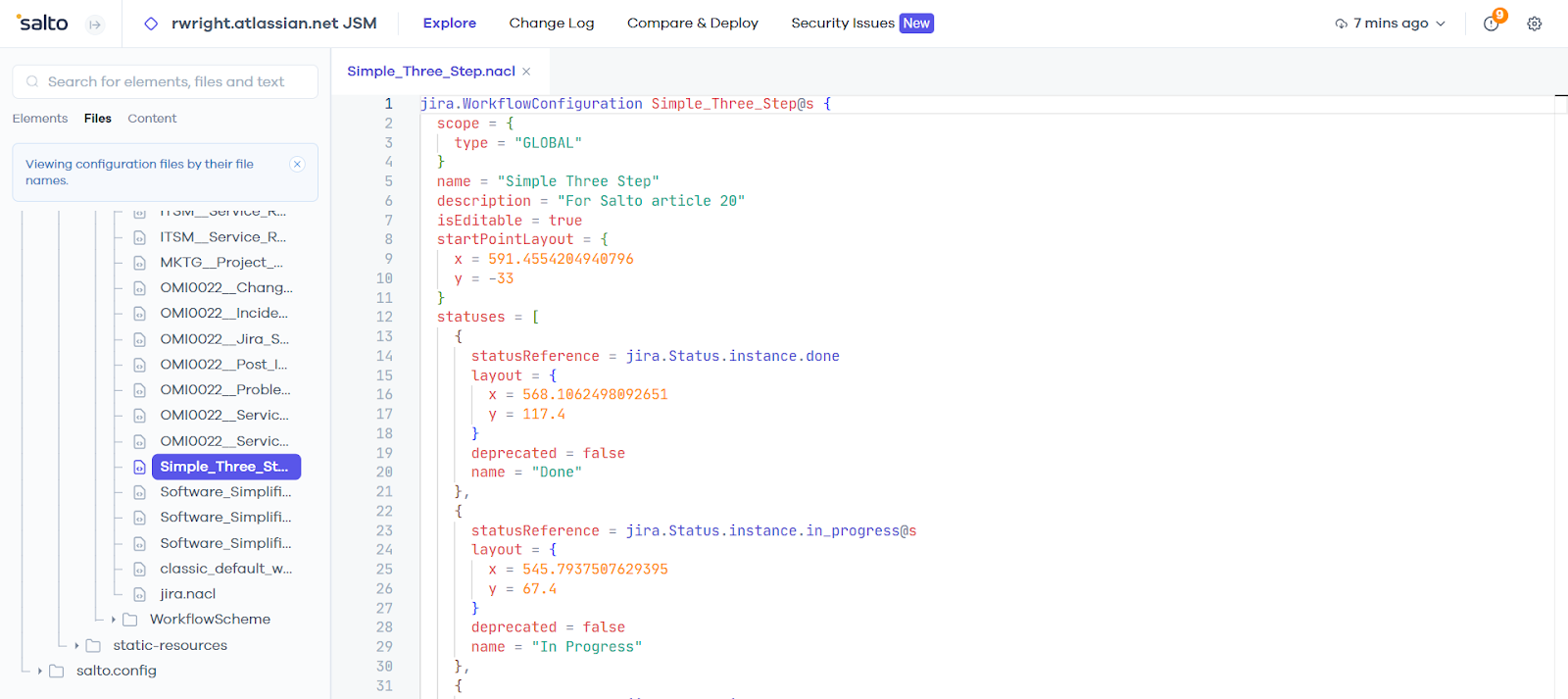The image size is (1568, 699).
Task: Click jira.Status.instance.in_progress@s reference
Action: coord(771,530)
